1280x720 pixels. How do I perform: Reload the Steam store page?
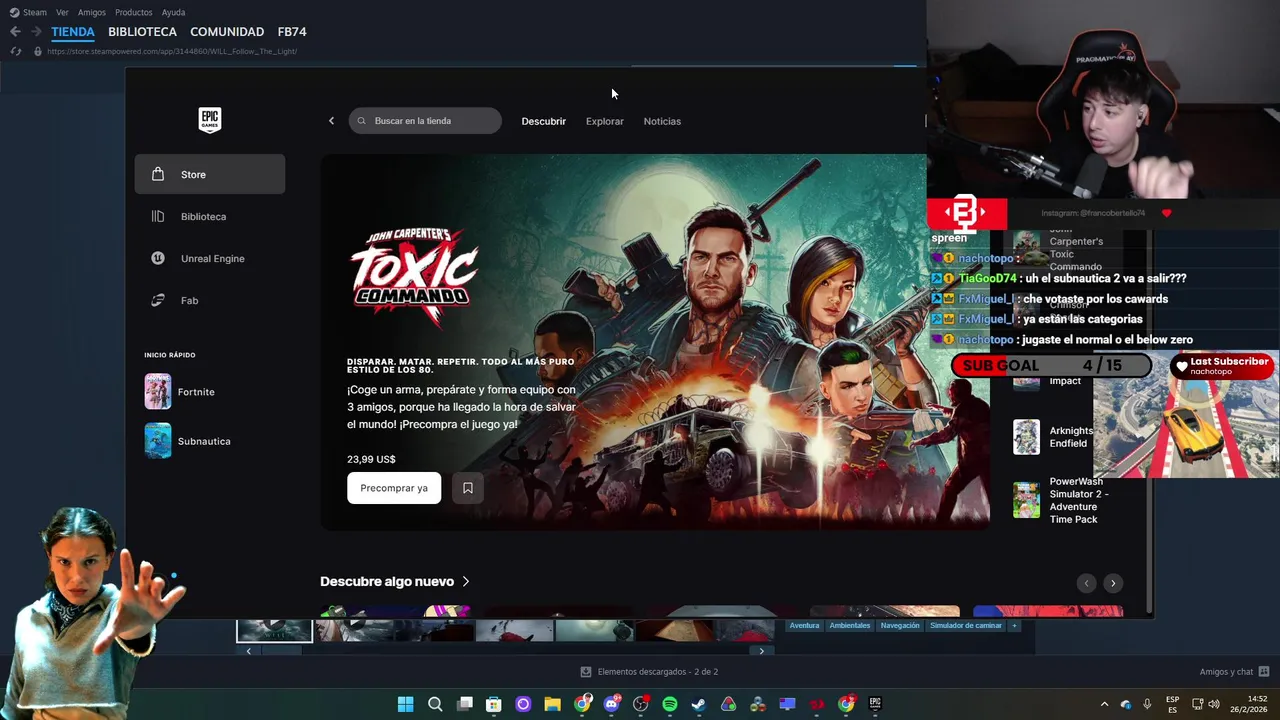pos(15,51)
